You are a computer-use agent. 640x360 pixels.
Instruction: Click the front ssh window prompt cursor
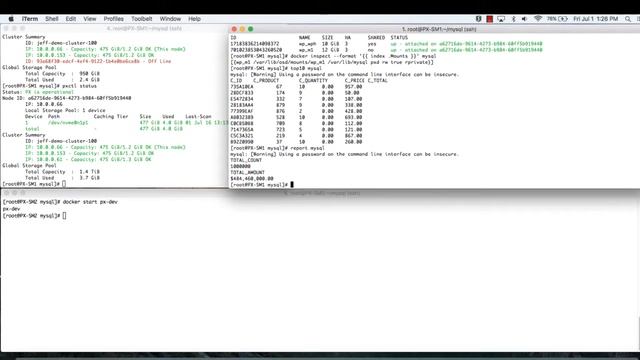coord(292,184)
